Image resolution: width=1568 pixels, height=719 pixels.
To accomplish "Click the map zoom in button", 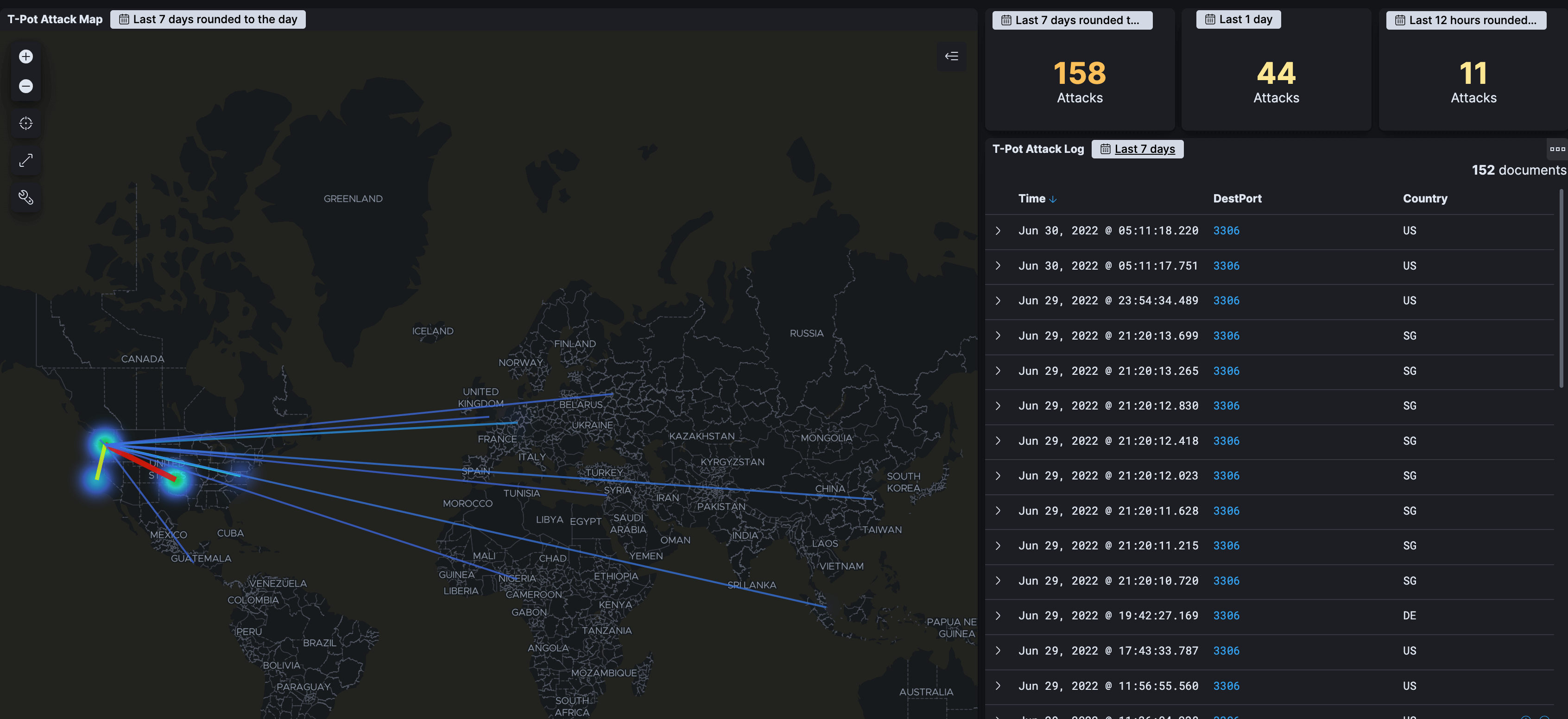I will point(25,57).
